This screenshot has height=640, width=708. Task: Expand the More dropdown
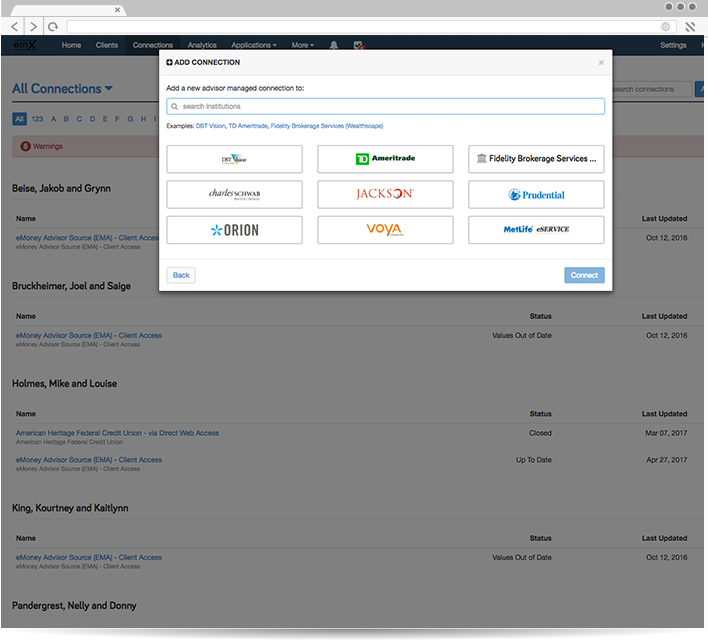[x=303, y=45]
